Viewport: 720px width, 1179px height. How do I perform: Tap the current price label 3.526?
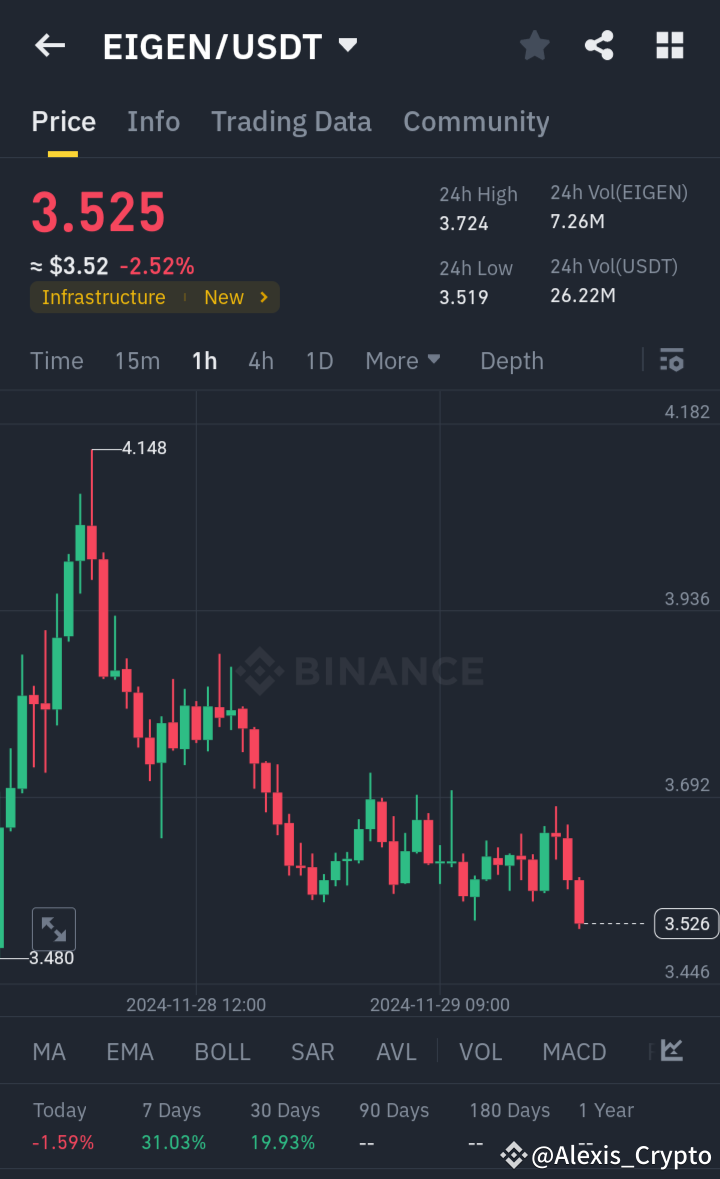click(x=685, y=923)
